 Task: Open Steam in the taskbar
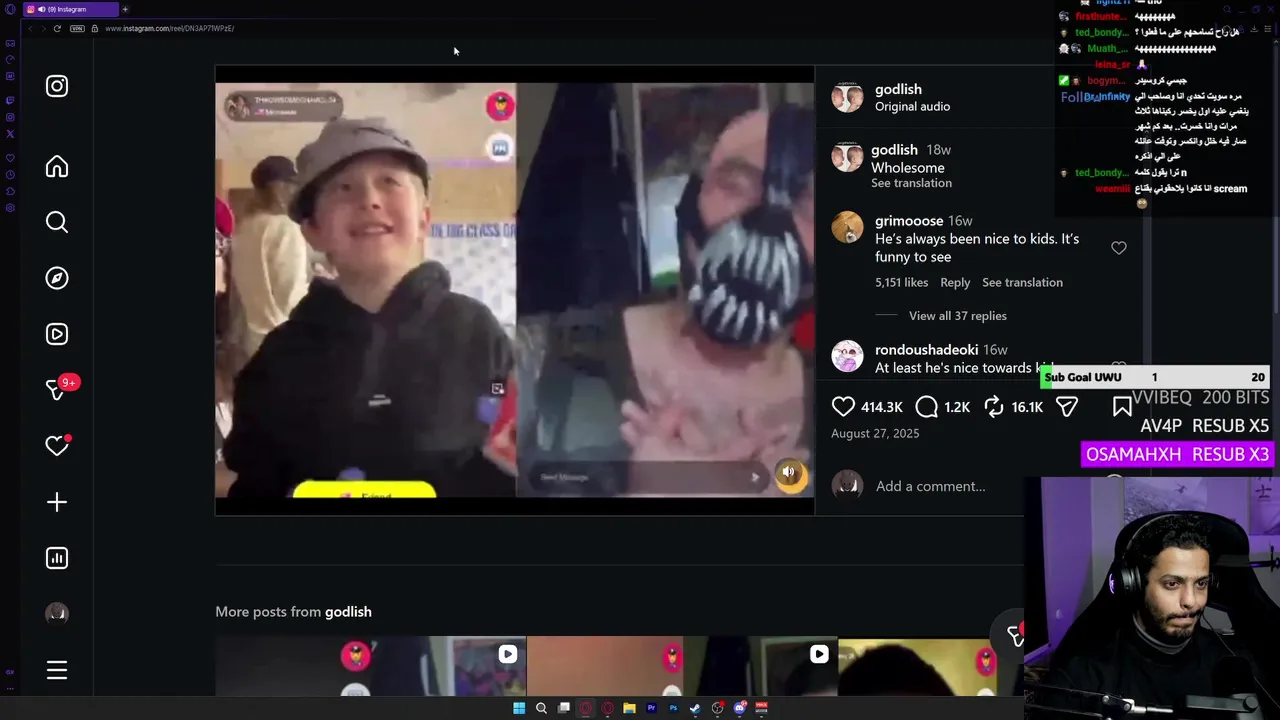[695, 708]
